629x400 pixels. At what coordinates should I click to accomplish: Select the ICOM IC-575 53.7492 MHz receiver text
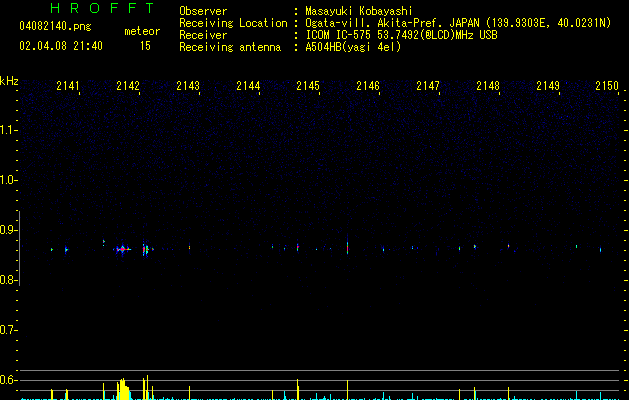click(402, 35)
